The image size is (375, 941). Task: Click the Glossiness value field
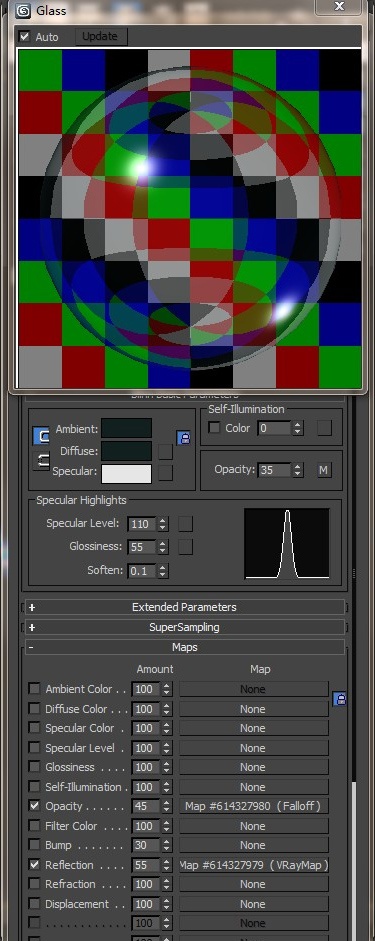(142, 547)
